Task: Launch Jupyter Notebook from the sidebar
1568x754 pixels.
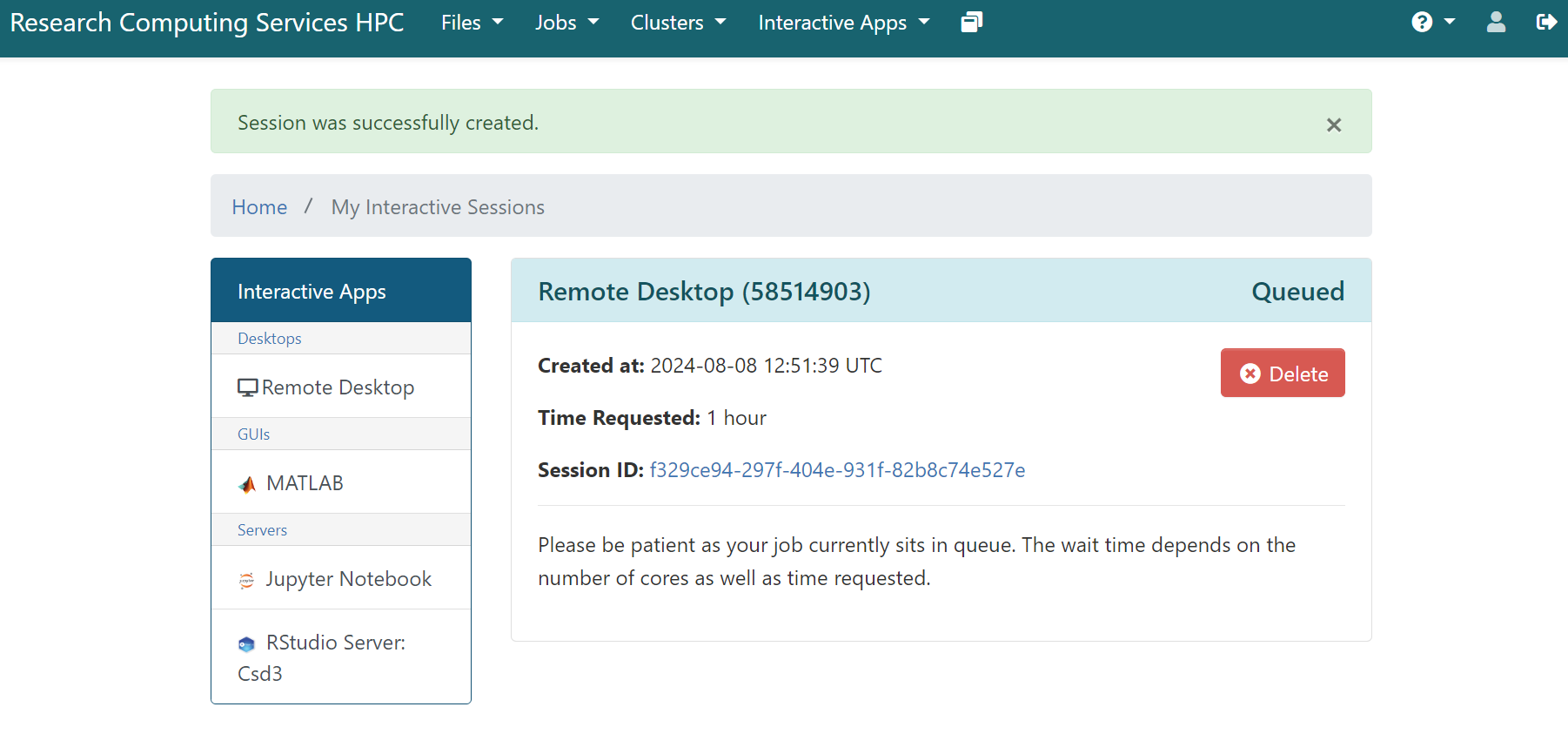Action: 348,579
